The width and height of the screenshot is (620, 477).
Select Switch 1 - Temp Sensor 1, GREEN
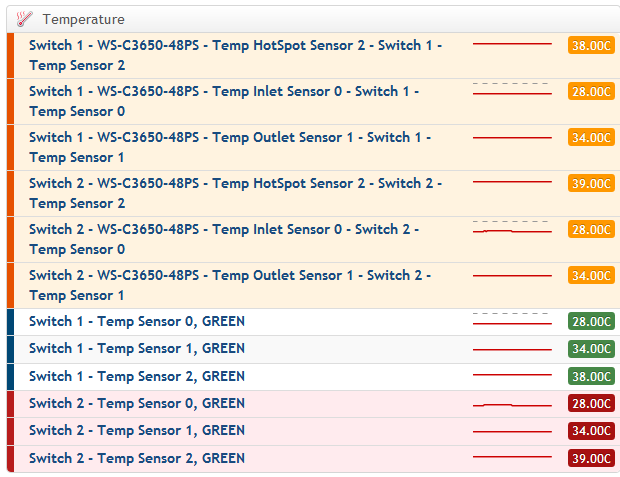pos(137,348)
